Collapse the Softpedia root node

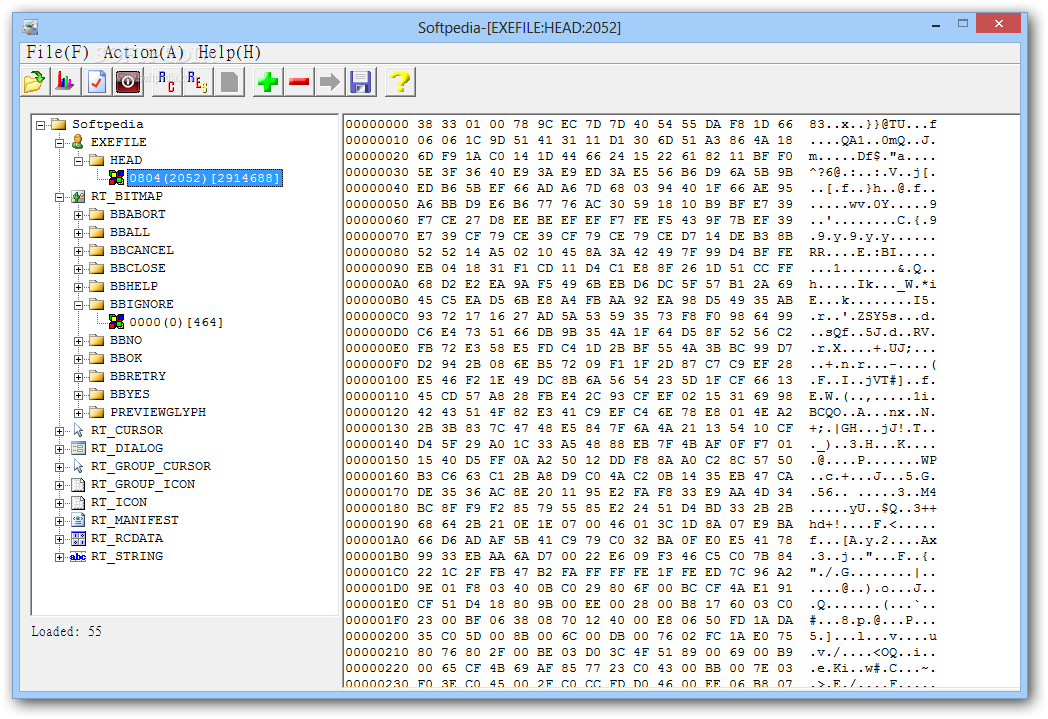click(x=41, y=125)
